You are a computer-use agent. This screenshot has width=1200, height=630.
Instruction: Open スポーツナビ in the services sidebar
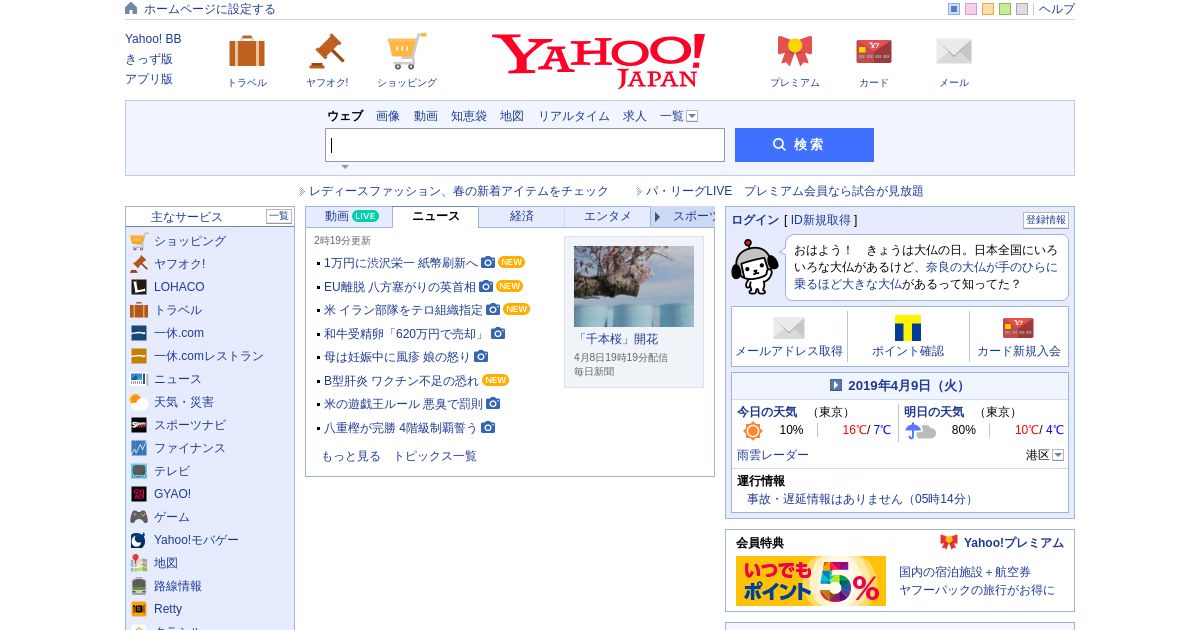point(190,425)
